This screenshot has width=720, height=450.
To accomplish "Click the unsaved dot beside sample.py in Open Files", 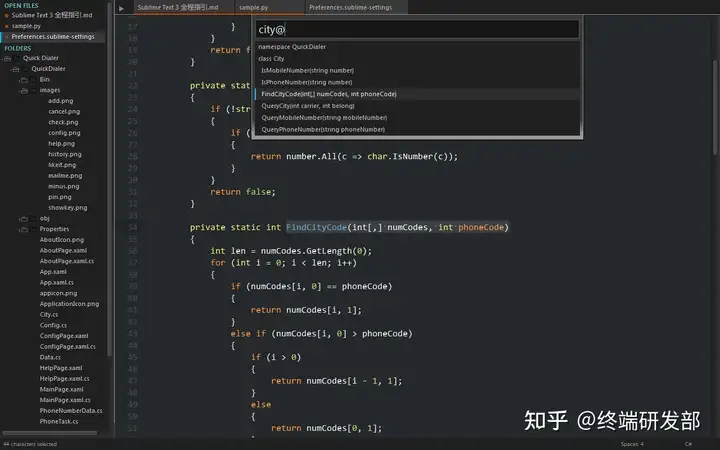I will pyautogui.click(x=6, y=26).
